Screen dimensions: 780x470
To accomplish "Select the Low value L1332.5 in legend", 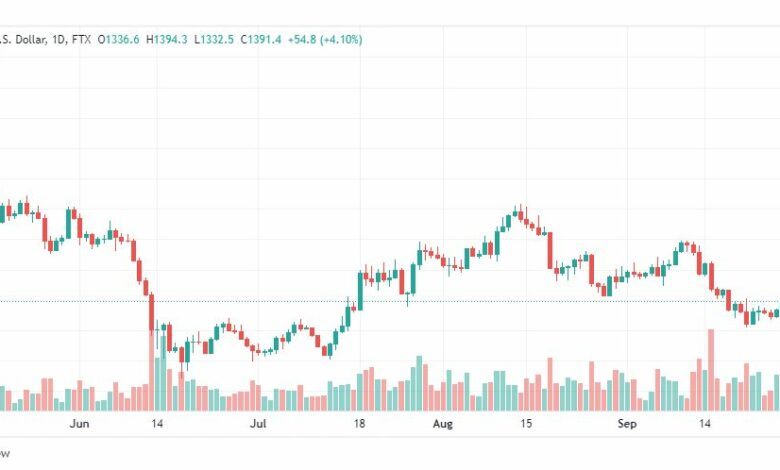I will 214,39.
